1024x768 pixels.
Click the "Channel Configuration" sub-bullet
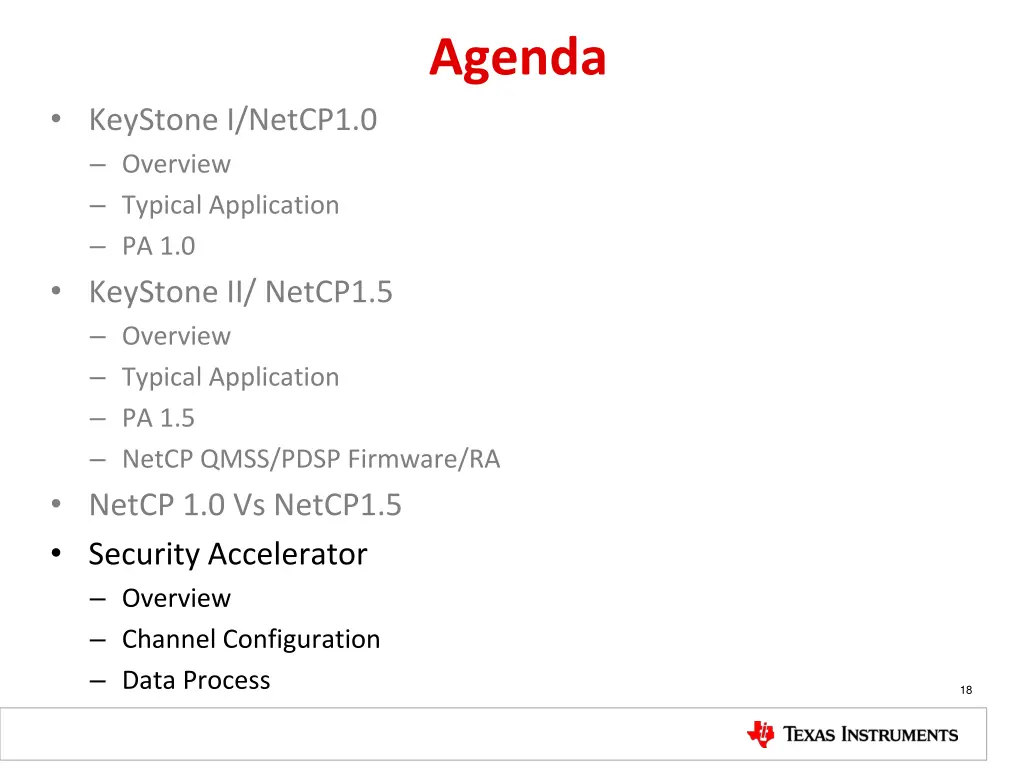[x=251, y=639]
